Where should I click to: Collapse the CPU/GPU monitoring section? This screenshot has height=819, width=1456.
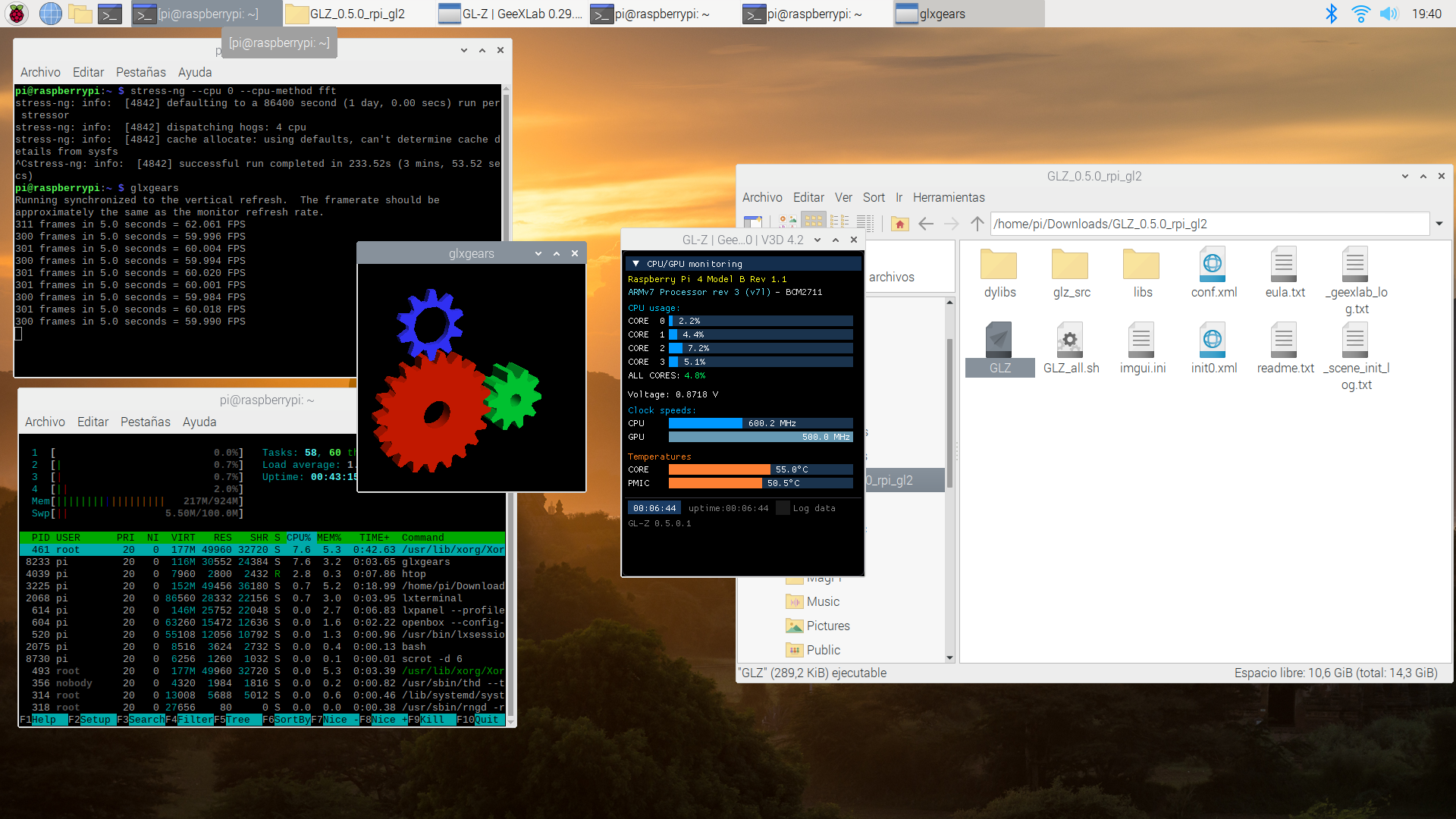point(635,264)
